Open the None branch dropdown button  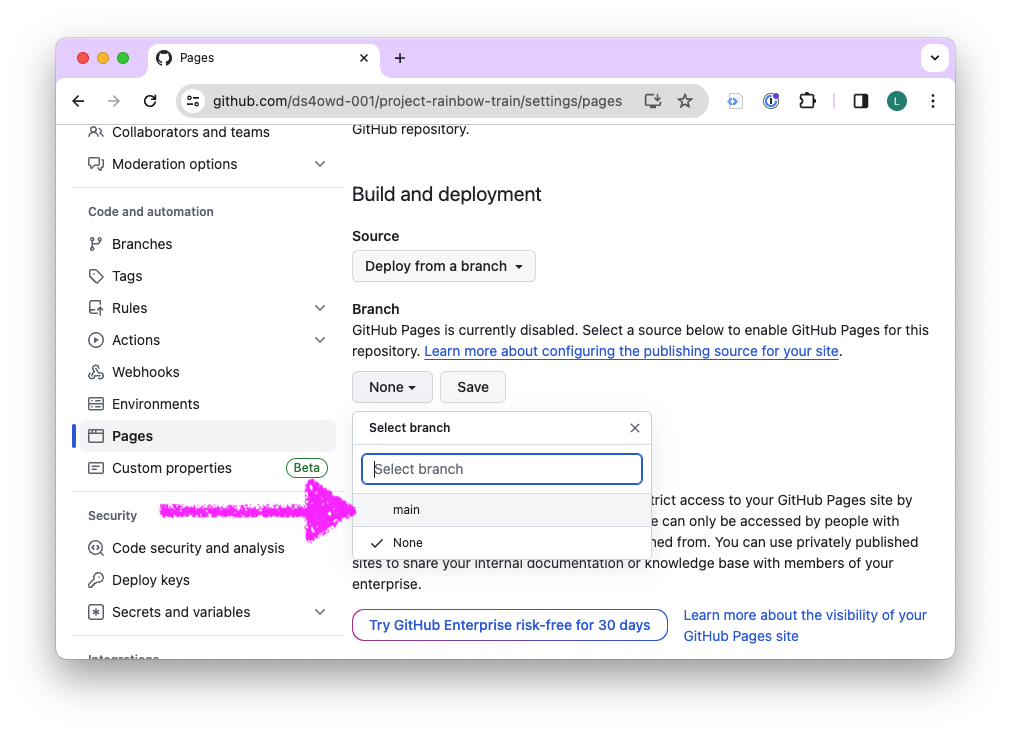pyautogui.click(x=392, y=387)
